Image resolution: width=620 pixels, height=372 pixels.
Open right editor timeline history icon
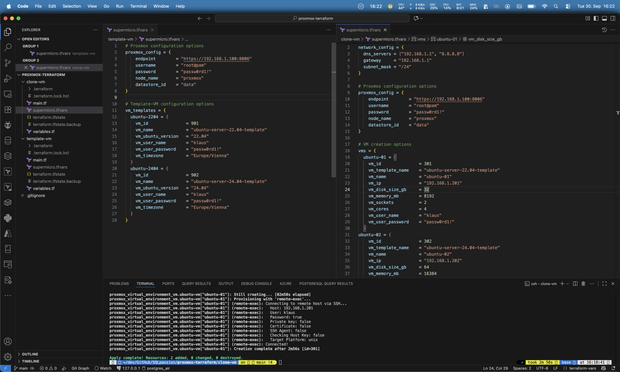(x=604, y=30)
